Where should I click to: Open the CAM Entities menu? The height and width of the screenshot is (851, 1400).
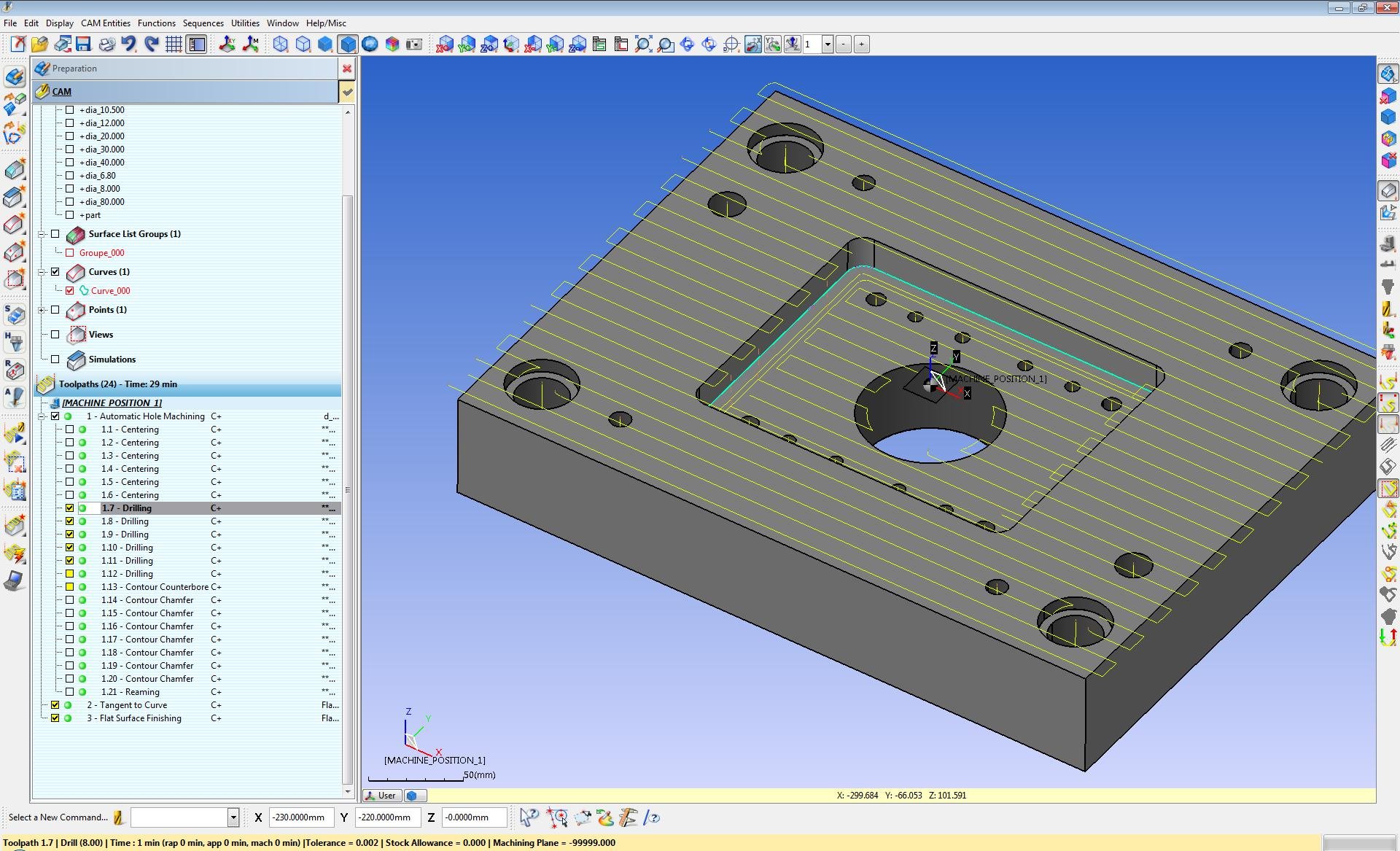pos(106,23)
